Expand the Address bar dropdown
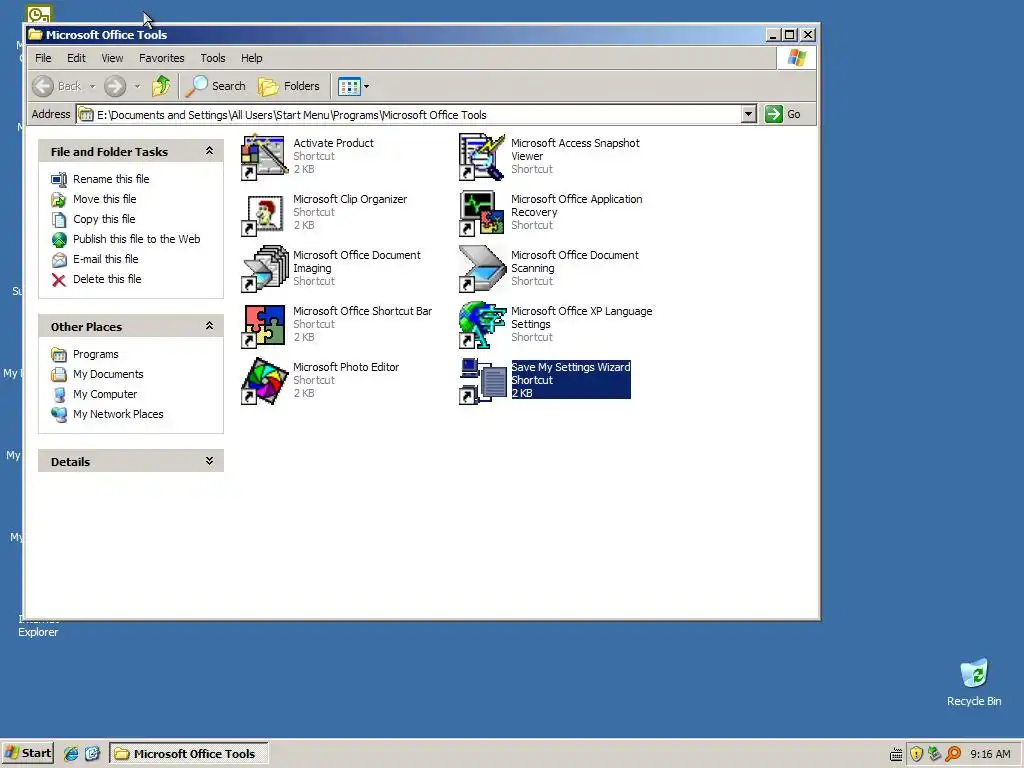 pos(749,114)
